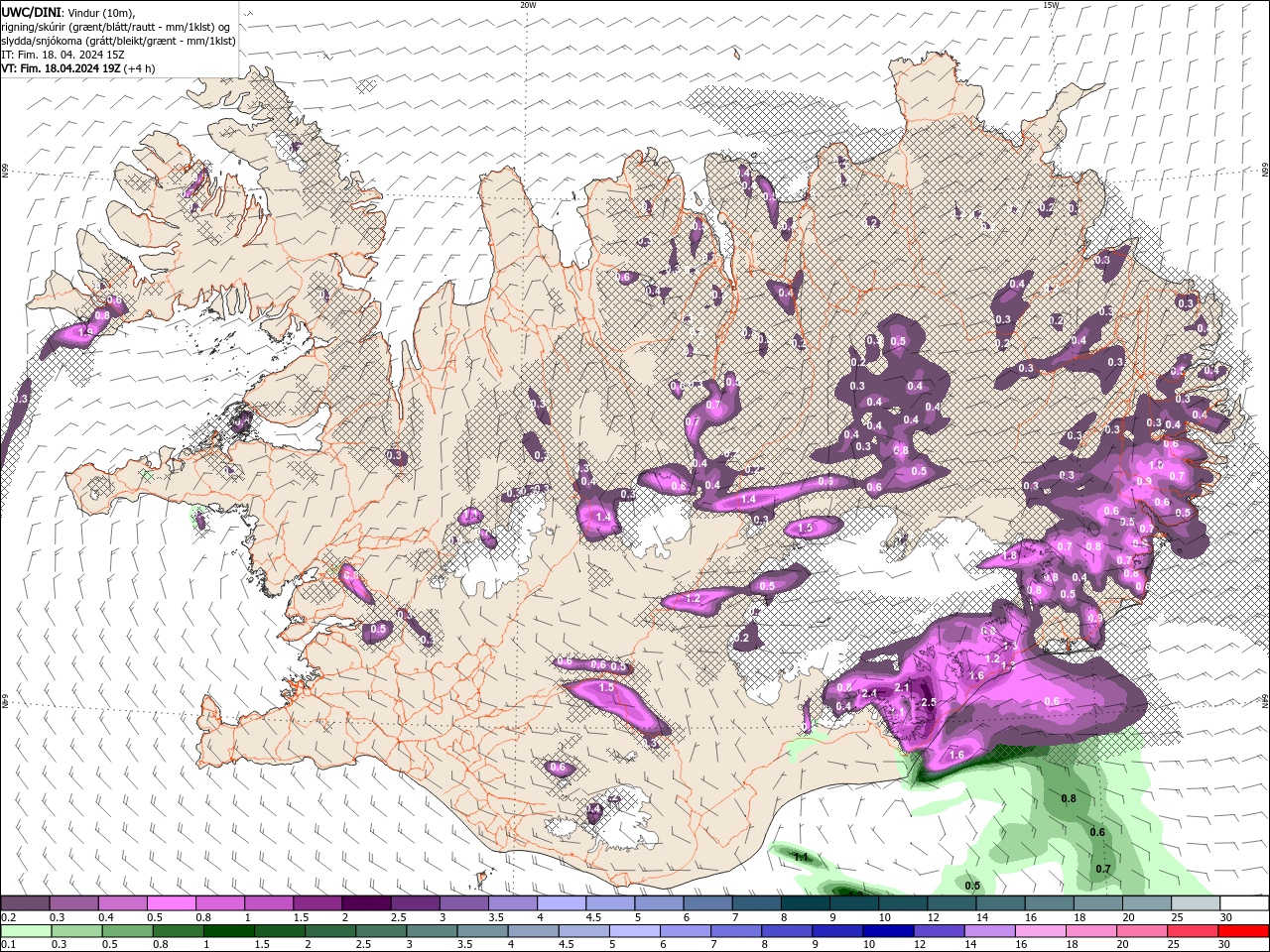This screenshot has height=952, width=1270.
Task: Pick the dull purple 0.2 snow swatch
Action: 25,903
